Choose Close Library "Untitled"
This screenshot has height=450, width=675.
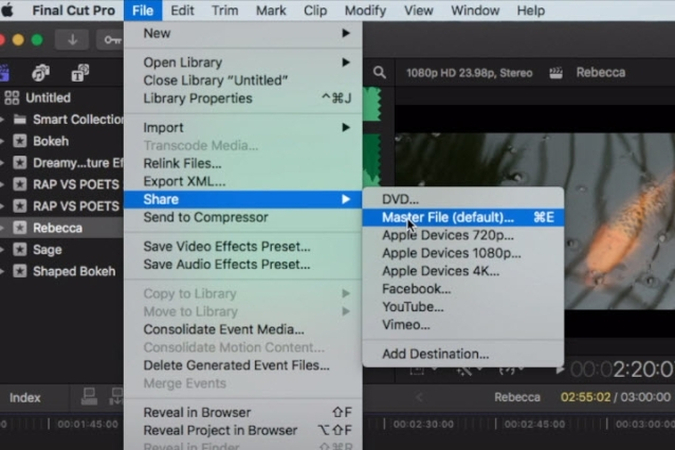[x=243, y=81]
